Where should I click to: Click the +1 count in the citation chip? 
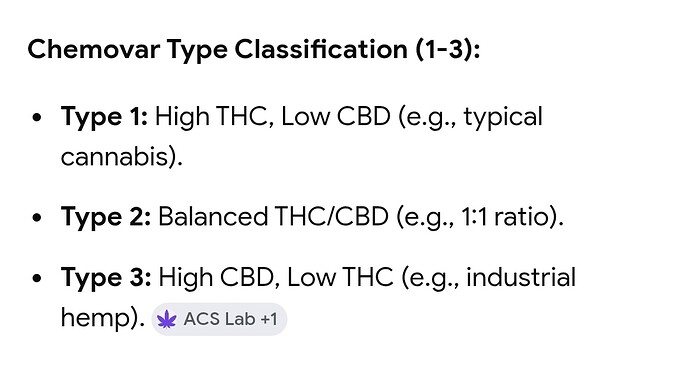tap(268, 319)
